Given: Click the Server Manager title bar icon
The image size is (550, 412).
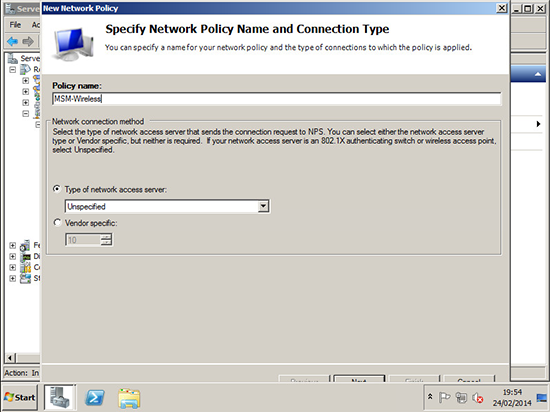Looking at the screenshot, I should [10, 8].
